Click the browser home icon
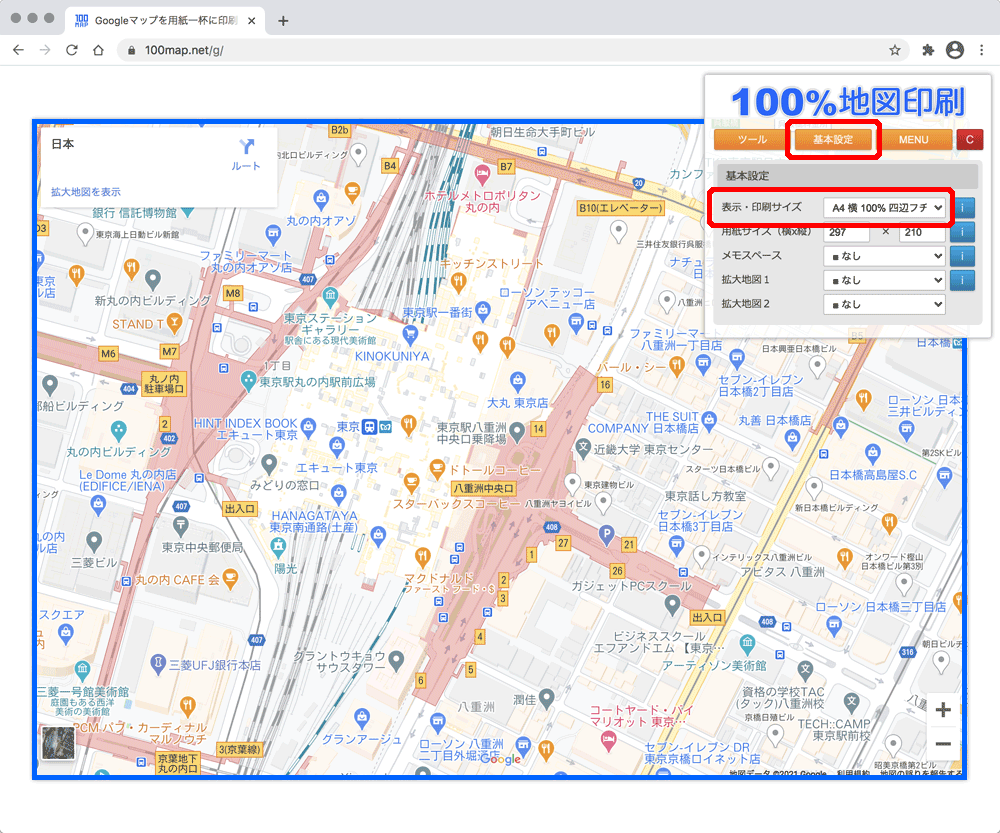1000x833 pixels. tap(98, 50)
